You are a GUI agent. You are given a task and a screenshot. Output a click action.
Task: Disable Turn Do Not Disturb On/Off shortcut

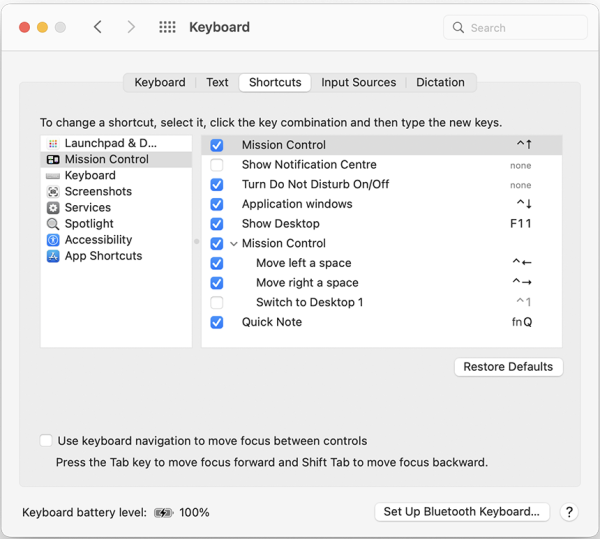click(217, 184)
